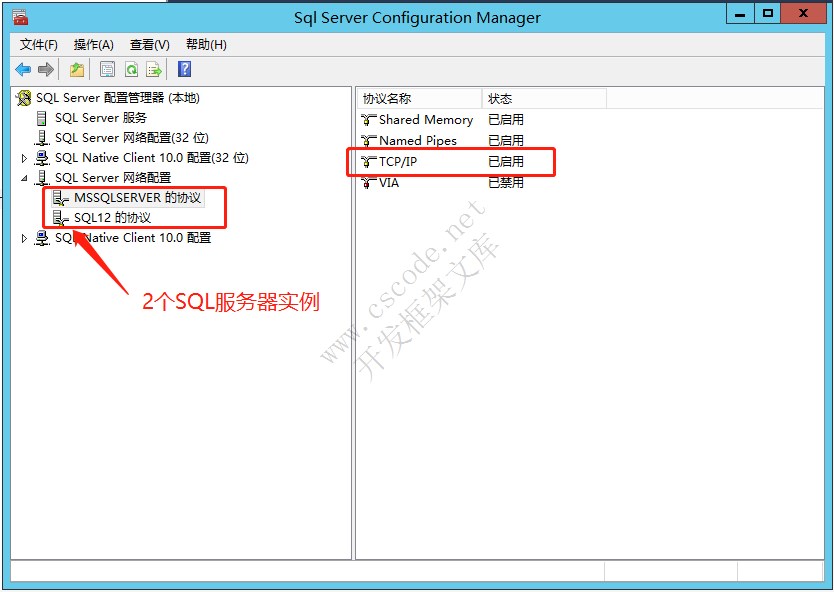Minimize the Configuration Manager window
The image size is (834, 592).
(740, 14)
